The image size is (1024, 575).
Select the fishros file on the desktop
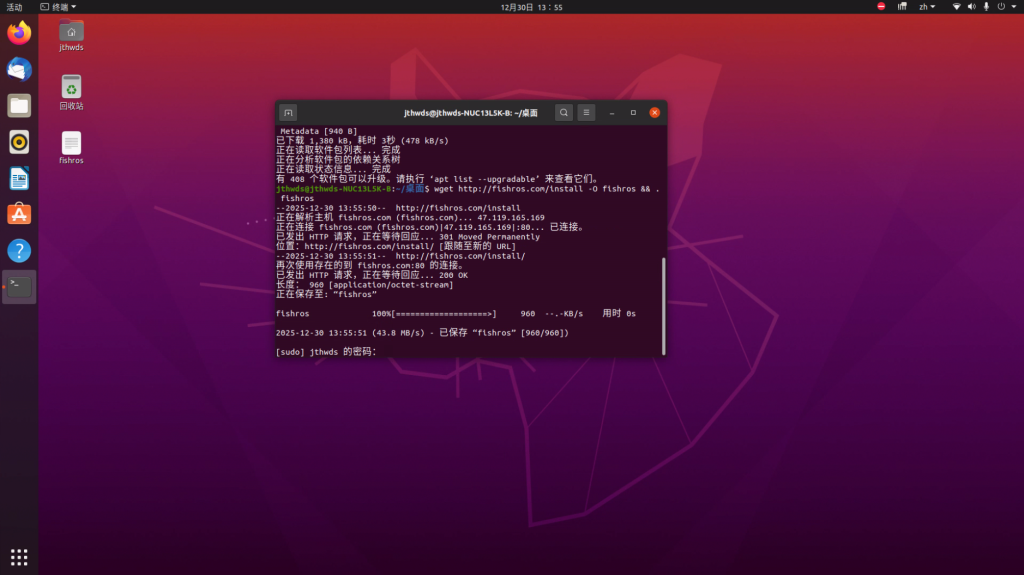tap(71, 147)
